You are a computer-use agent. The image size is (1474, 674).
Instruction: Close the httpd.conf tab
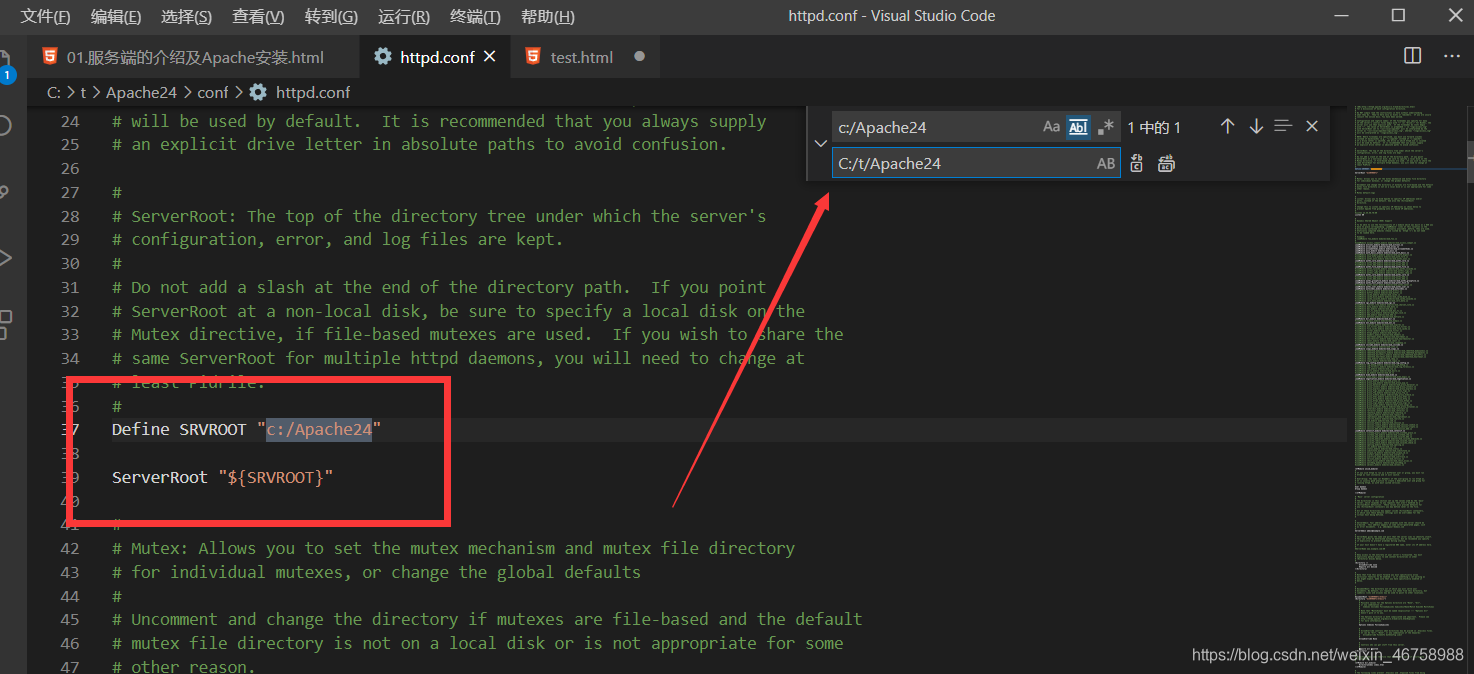pyautogui.click(x=489, y=57)
